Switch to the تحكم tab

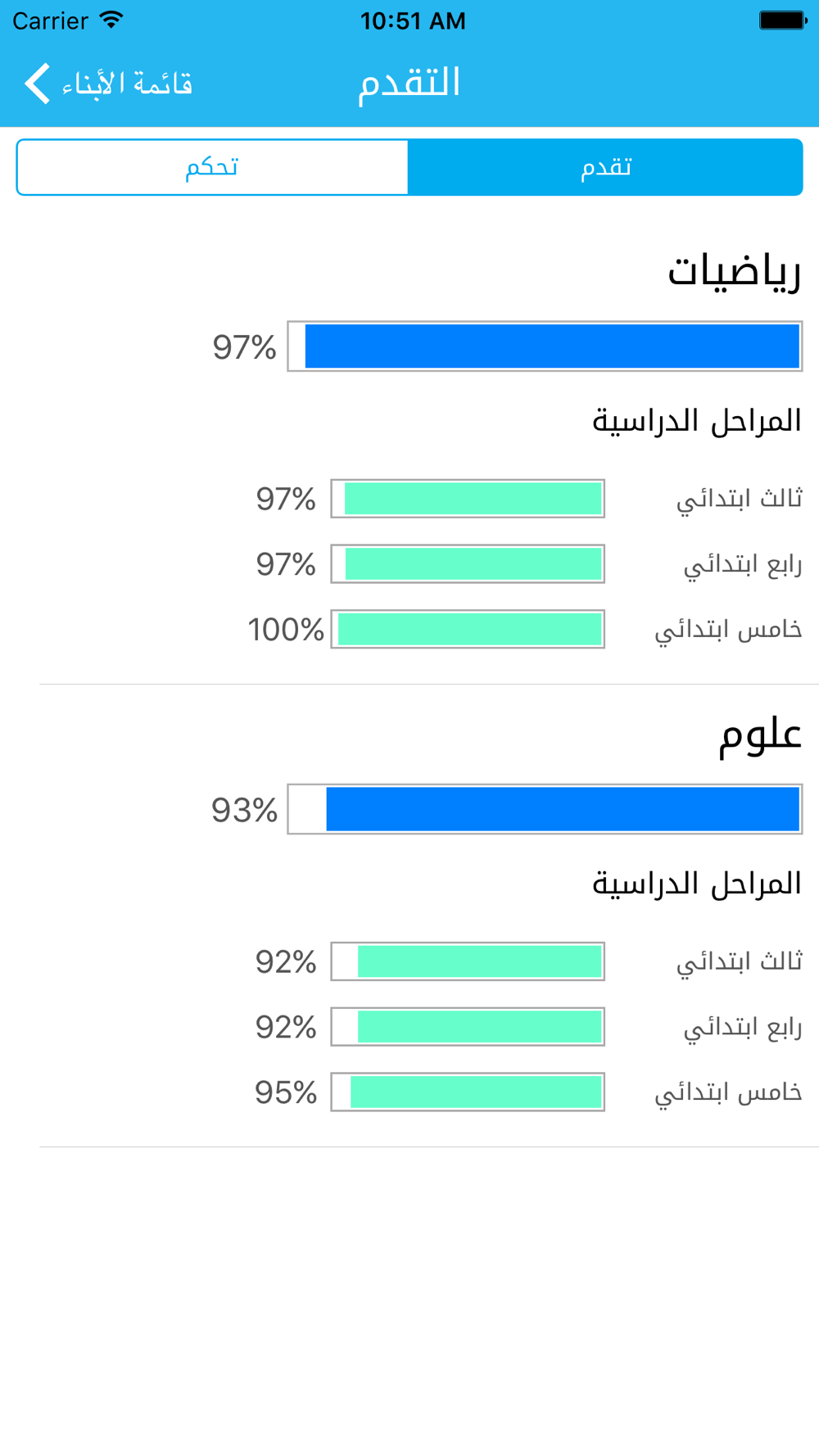tap(212, 167)
